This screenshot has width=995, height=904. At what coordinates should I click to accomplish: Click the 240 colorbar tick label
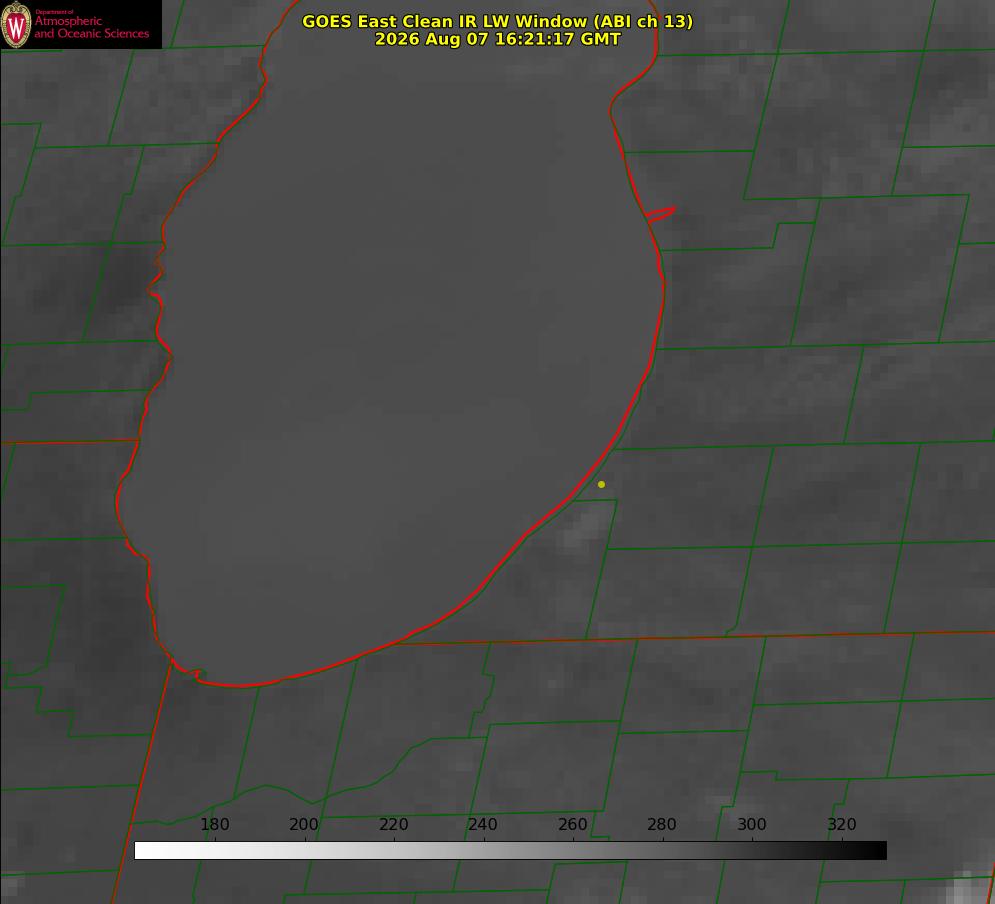(483, 824)
